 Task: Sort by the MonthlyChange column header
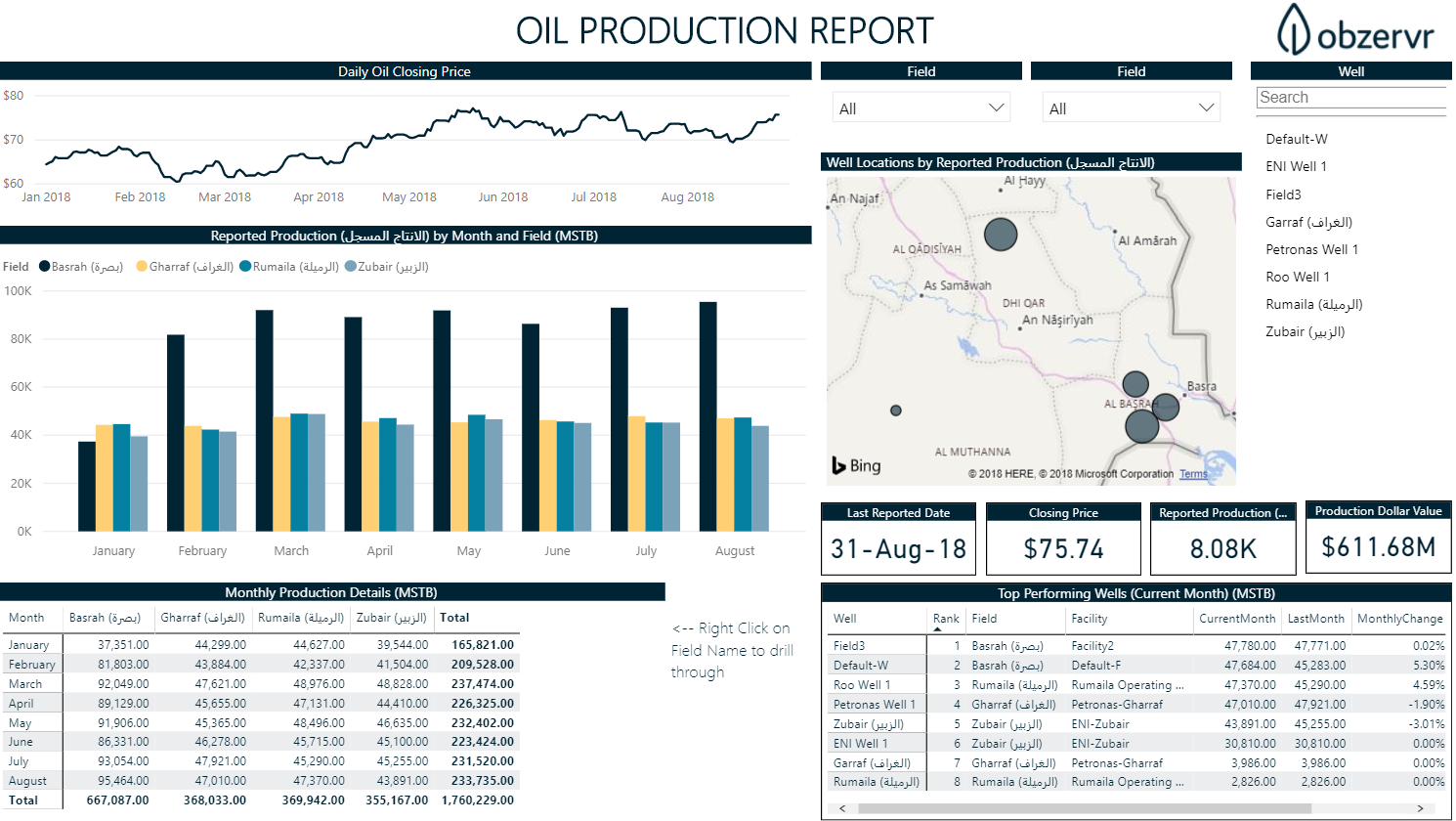click(1400, 619)
